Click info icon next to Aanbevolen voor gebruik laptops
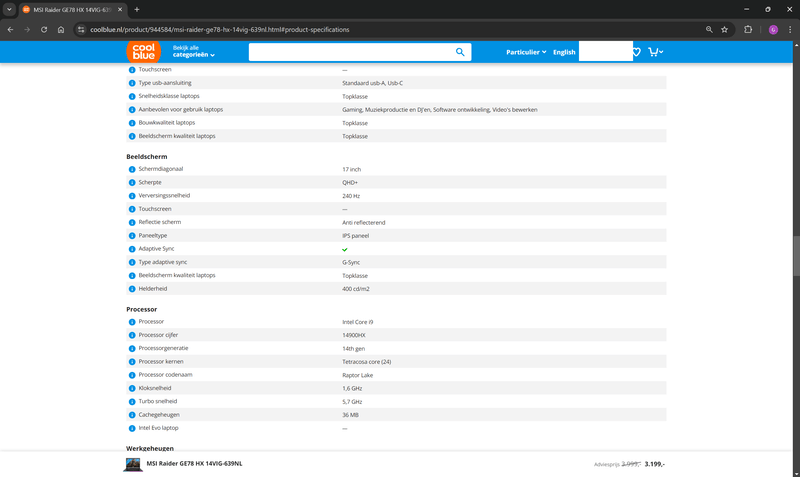 tap(132, 110)
